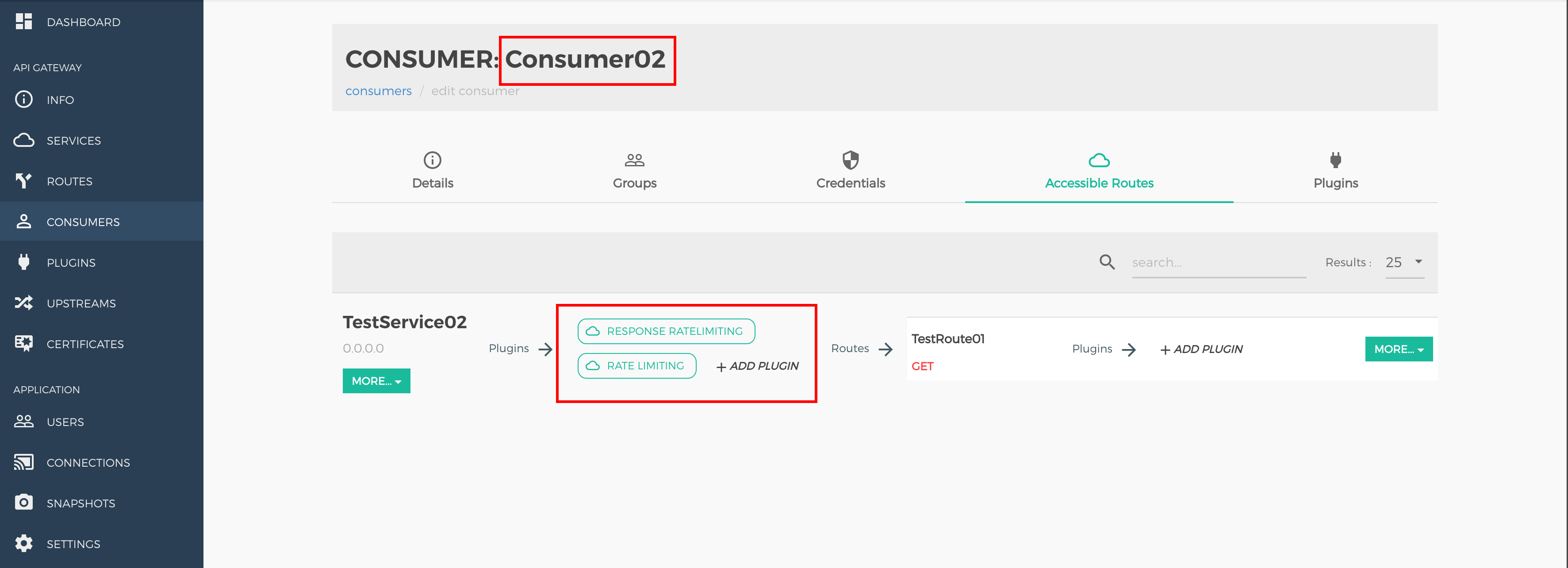Click the GET method label

[922, 366]
